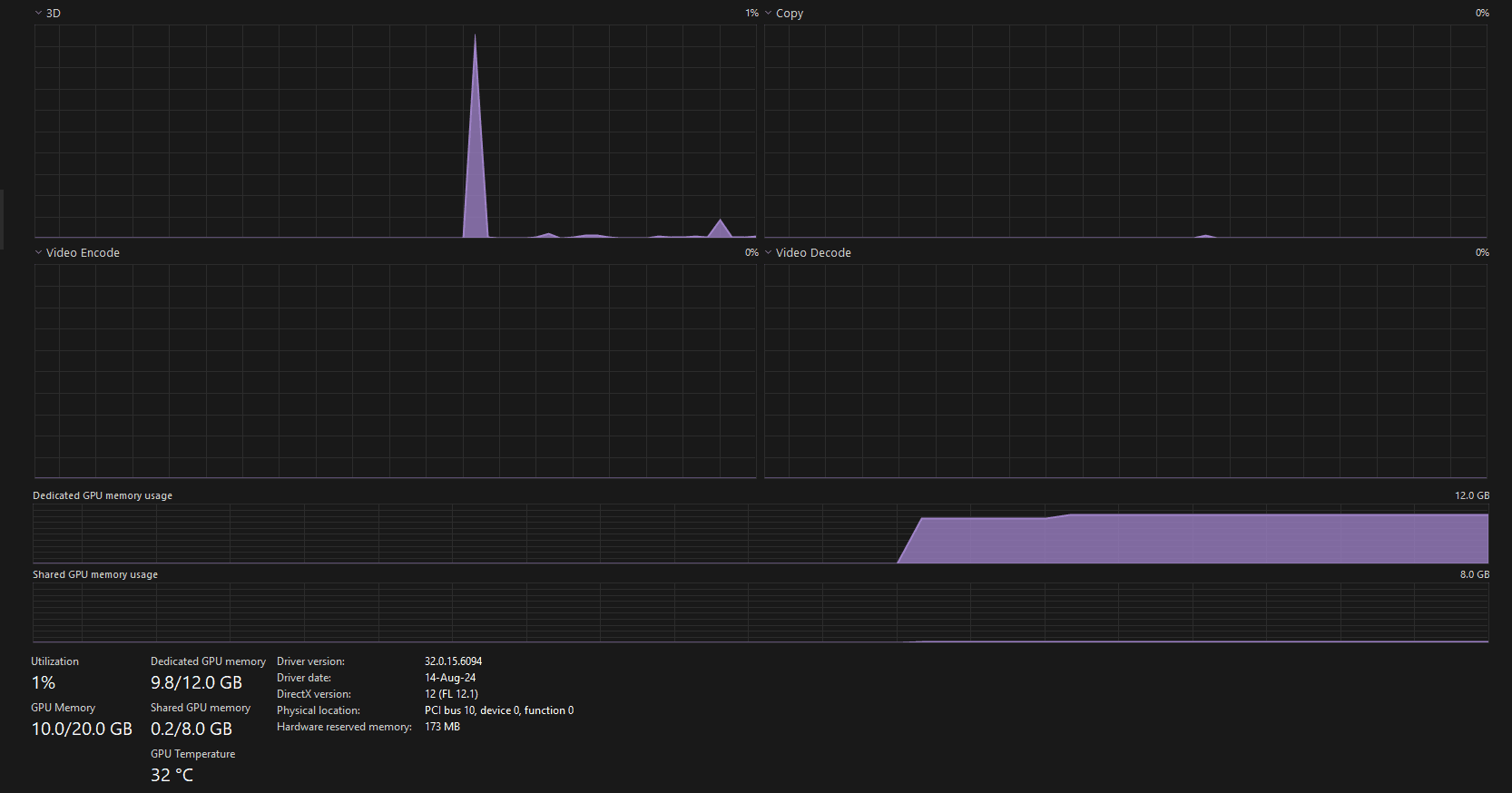Click the driver date 14-Aug-24
This screenshot has width=1512, height=793.
click(x=450, y=678)
